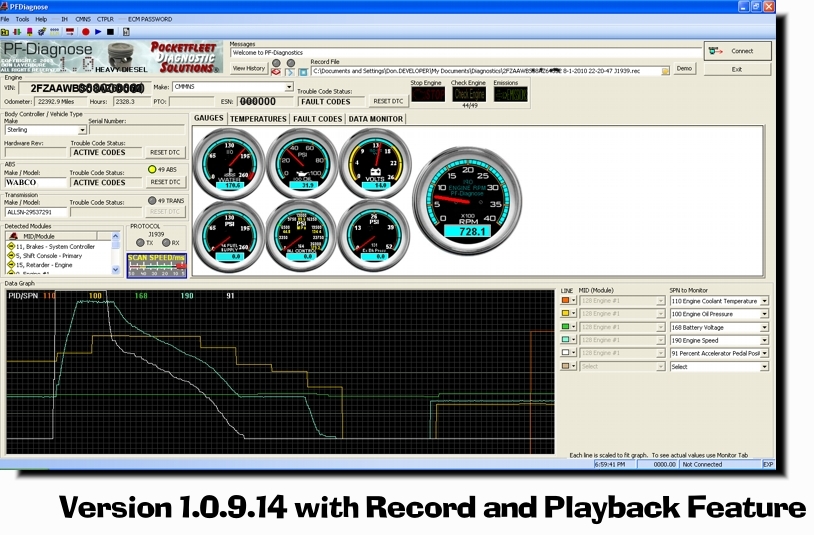
Task: Click the cyan line color swatch
Action: 565,339
